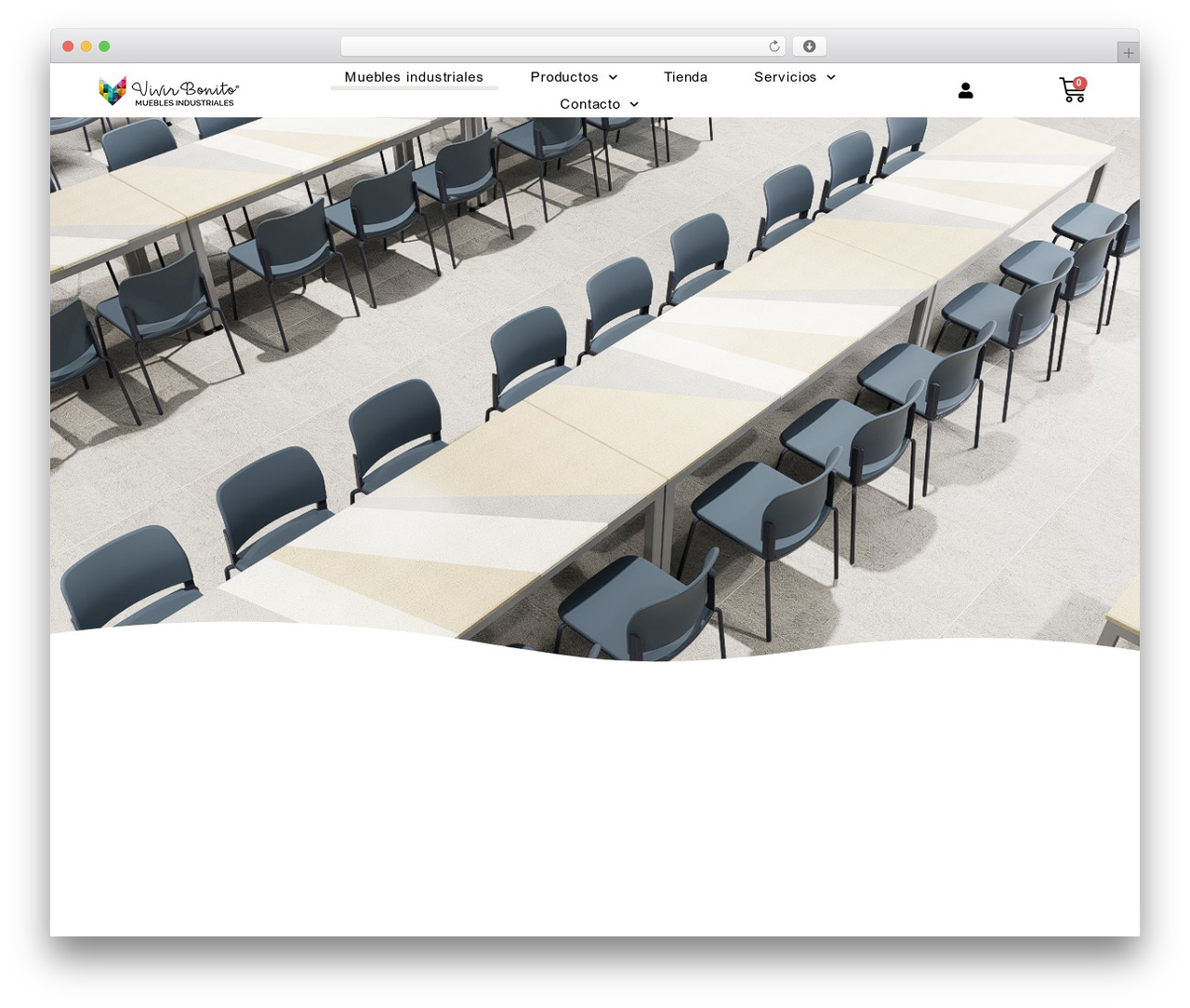Open the Tienda menu item
Viewport: 1190px width, 1008px height.
685,77
